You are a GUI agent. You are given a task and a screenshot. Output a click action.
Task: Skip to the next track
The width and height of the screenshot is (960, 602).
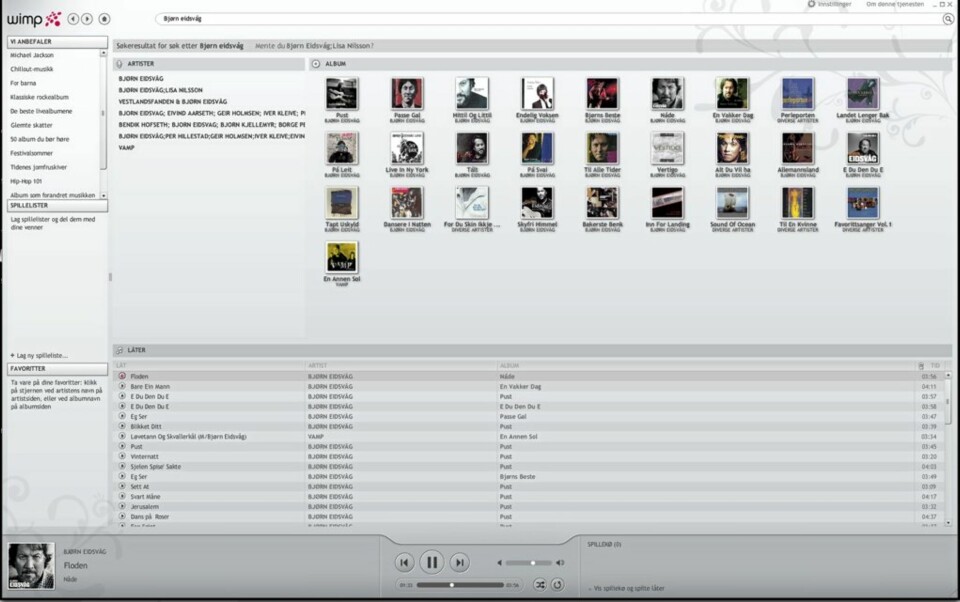click(x=459, y=563)
